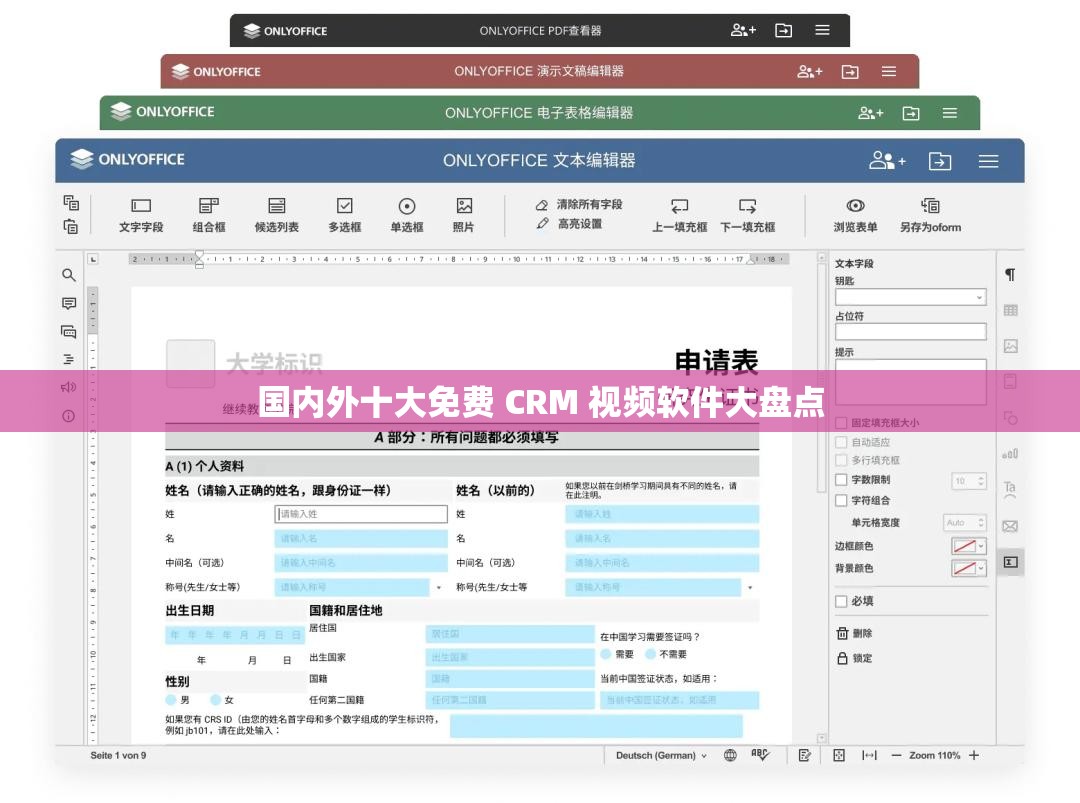Check the 必填 required field option
1080x803 pixels.
coord(840,601)
